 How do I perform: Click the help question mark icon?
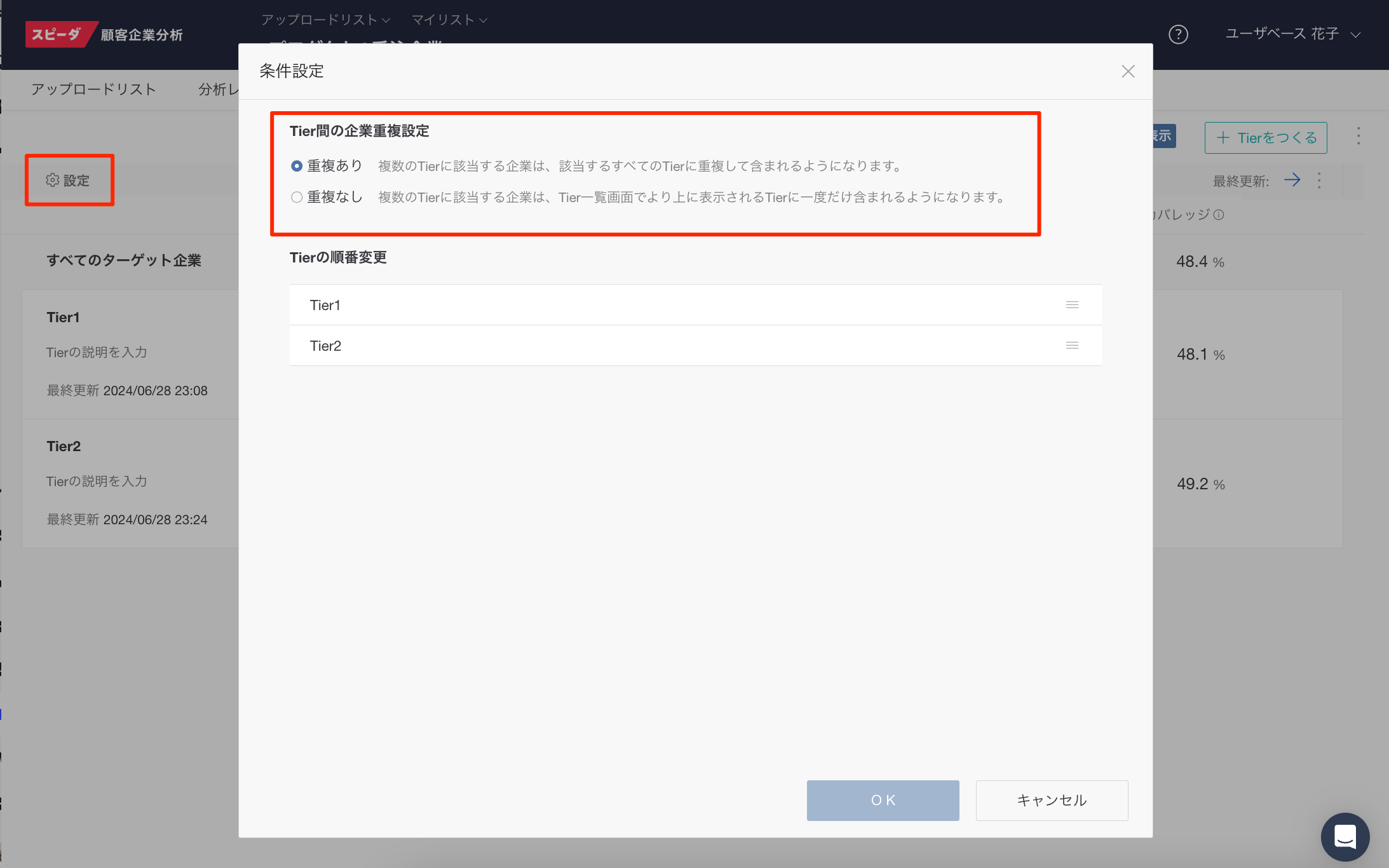(x=1178, y=34)
